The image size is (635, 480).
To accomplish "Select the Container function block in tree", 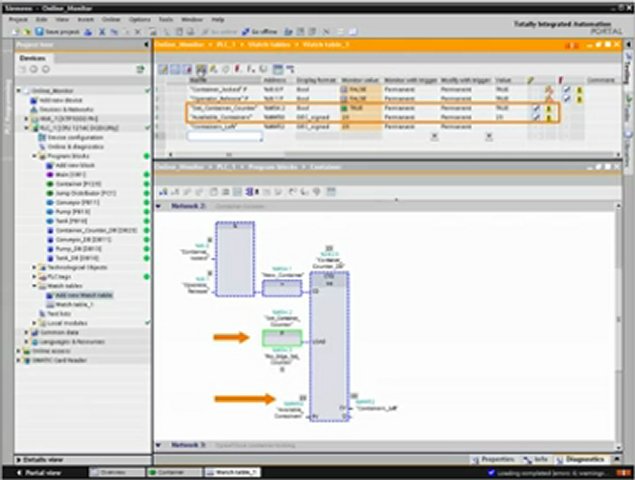I will click(71, 183).
